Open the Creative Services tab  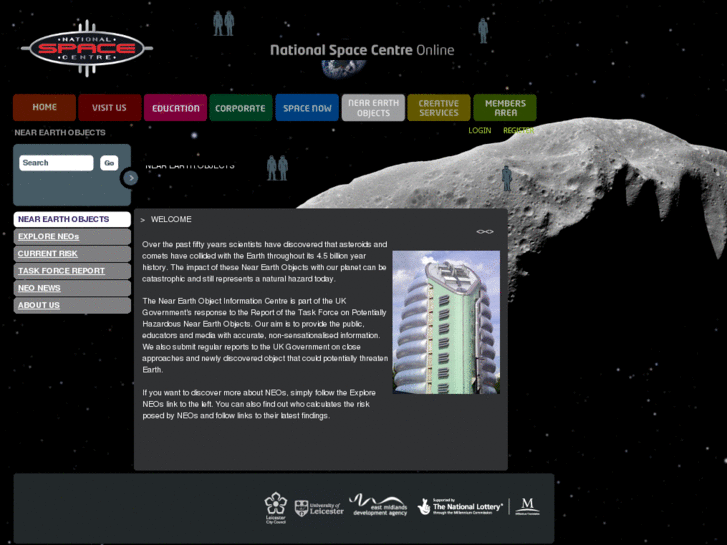pyautogui.click(x=439, y=107)
